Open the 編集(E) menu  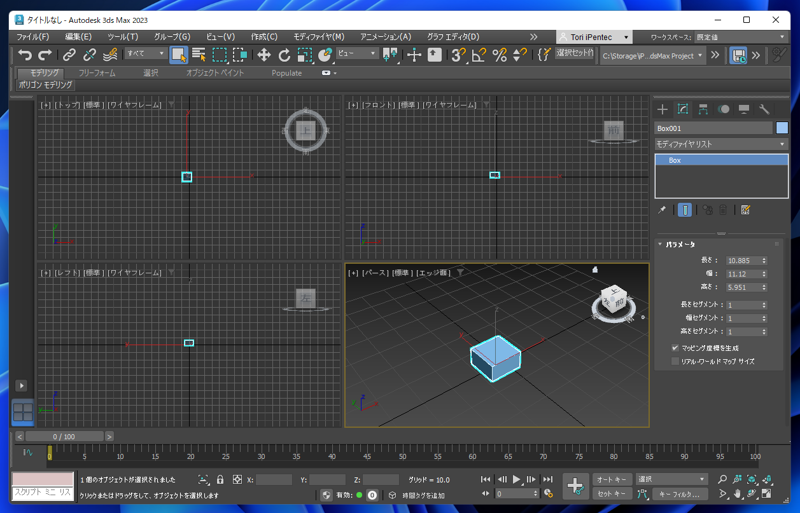click(78, 37)
